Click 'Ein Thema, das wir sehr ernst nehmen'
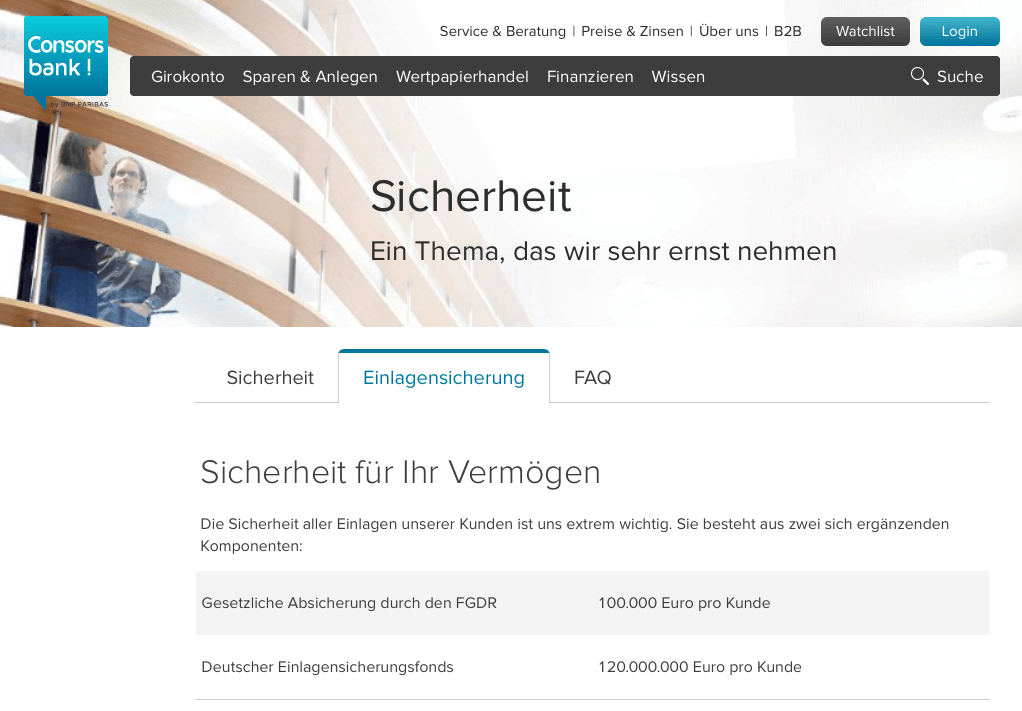Viewport: 1022px width, 711px height. click(x=603, y=252)
